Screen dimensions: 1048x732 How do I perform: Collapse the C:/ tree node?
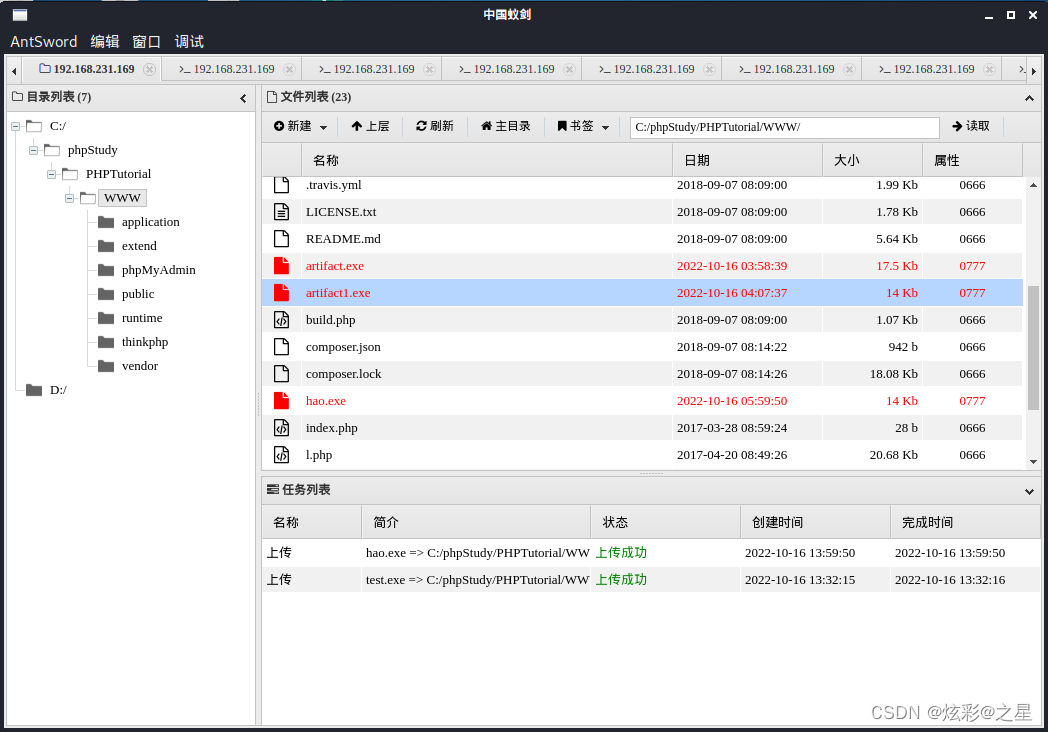(x=15, y=126)
